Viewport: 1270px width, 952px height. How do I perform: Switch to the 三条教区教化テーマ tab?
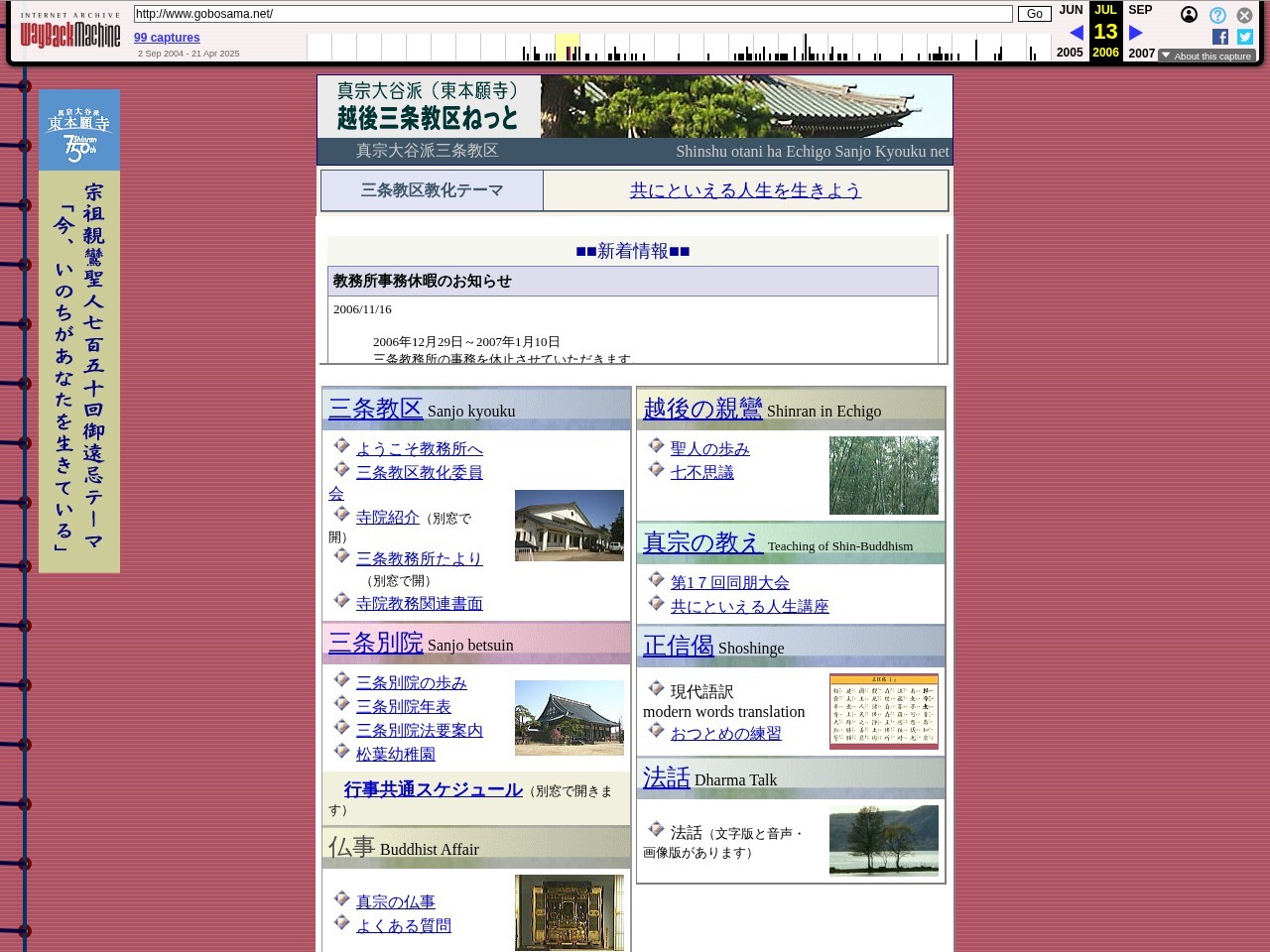432,189
